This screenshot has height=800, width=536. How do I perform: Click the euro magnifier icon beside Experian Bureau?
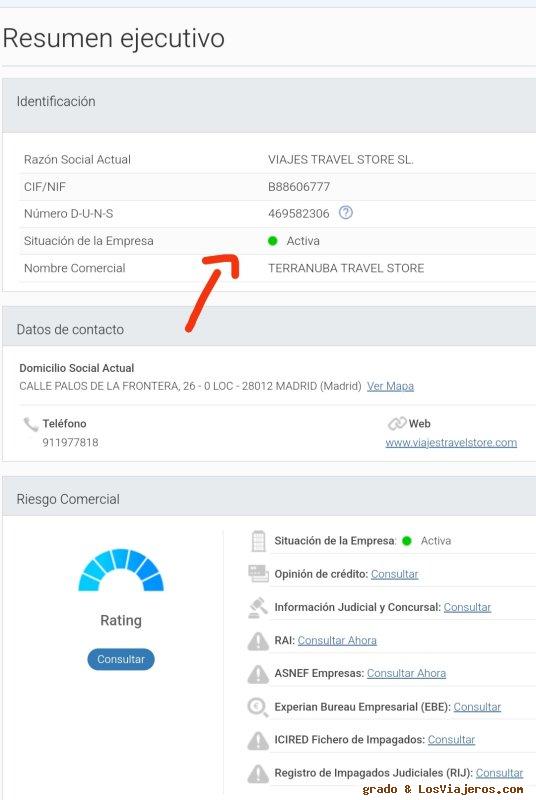pos(258,707)
